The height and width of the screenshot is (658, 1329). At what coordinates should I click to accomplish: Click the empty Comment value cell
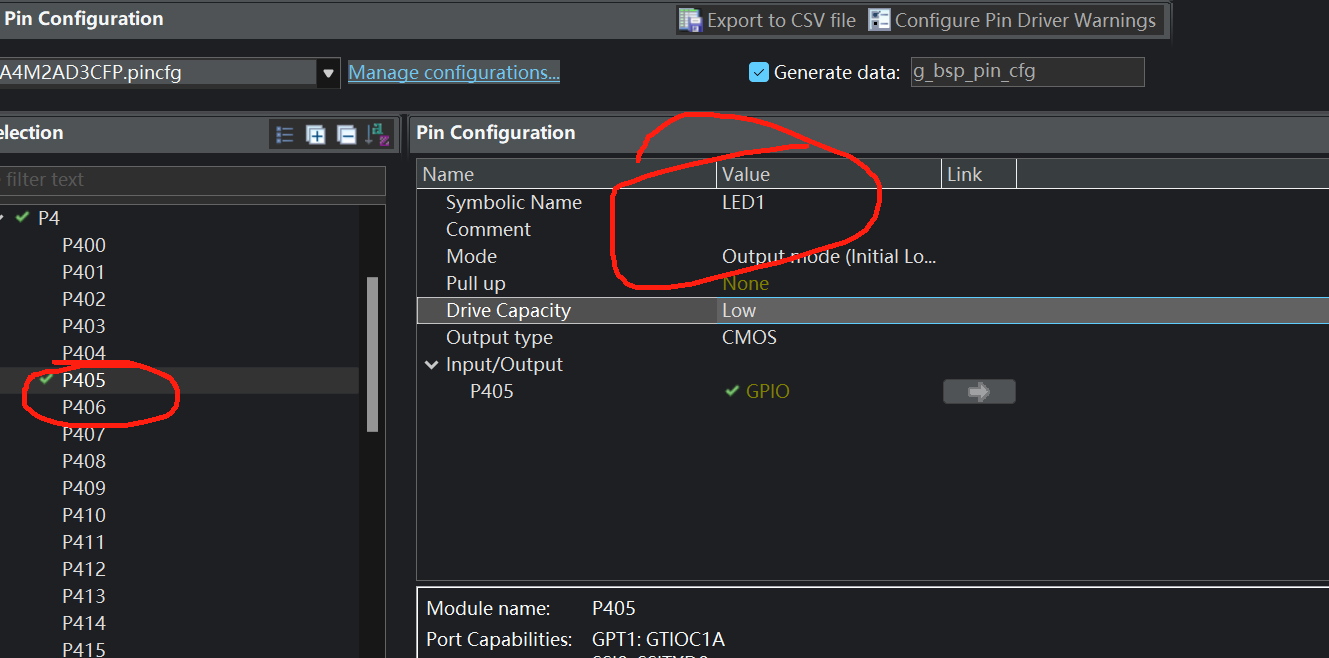click(x=829, y=230)
